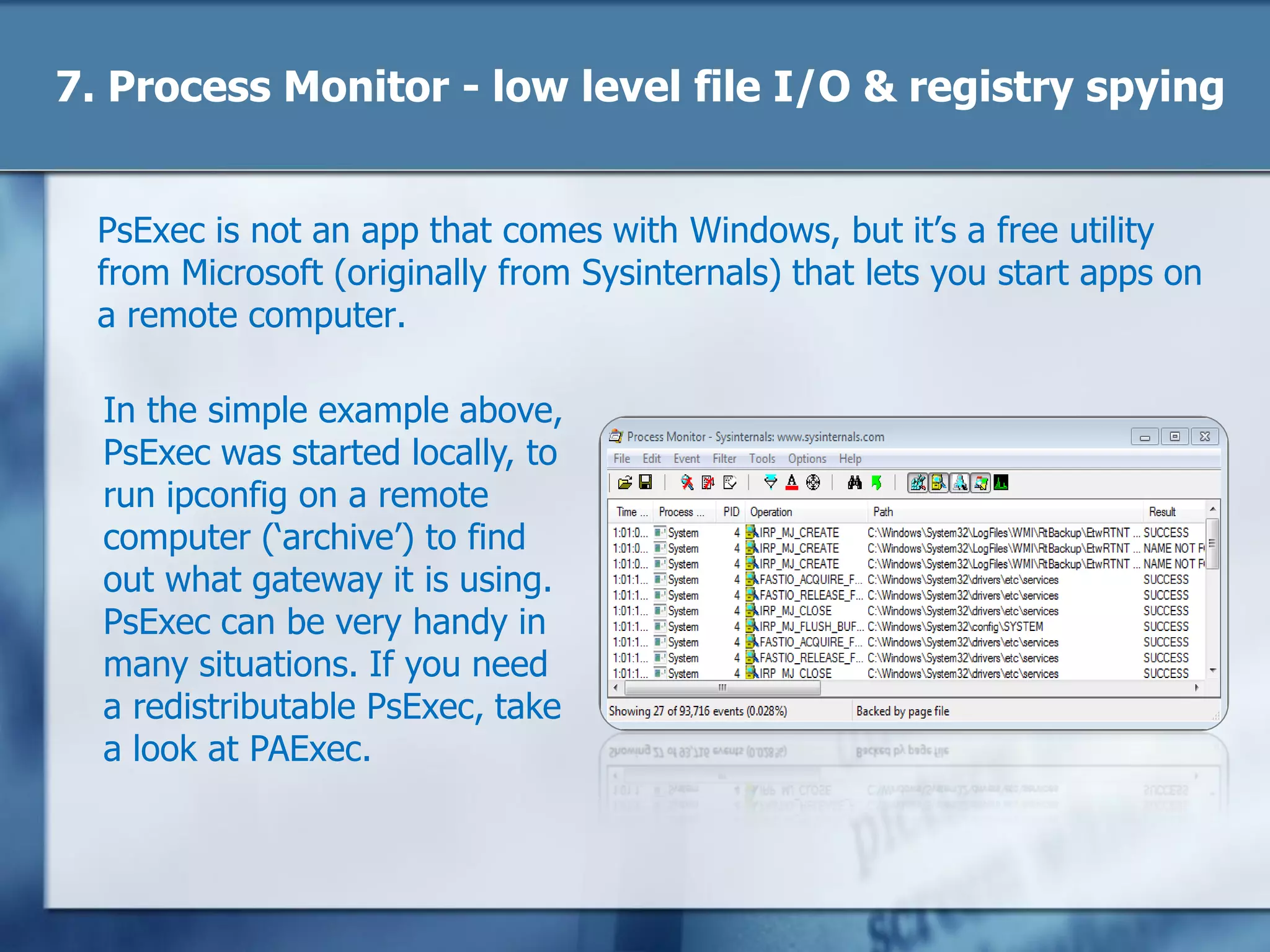This screenshot has width=1270, height=952.
Task: Open the Filter funnel icon
Action: pyautogui.click(x=771, y=482)
